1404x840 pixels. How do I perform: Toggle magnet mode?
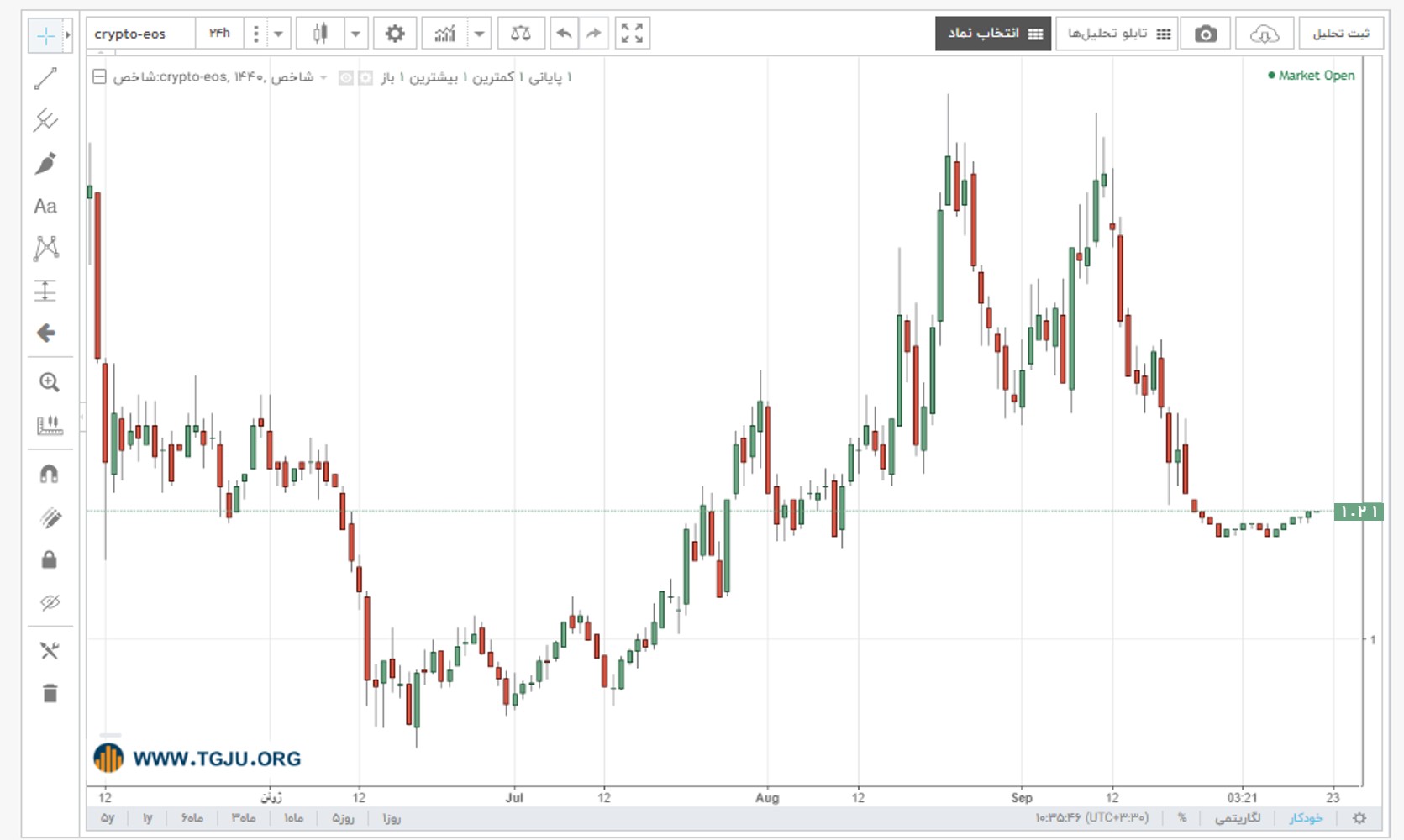pos(50,475)
